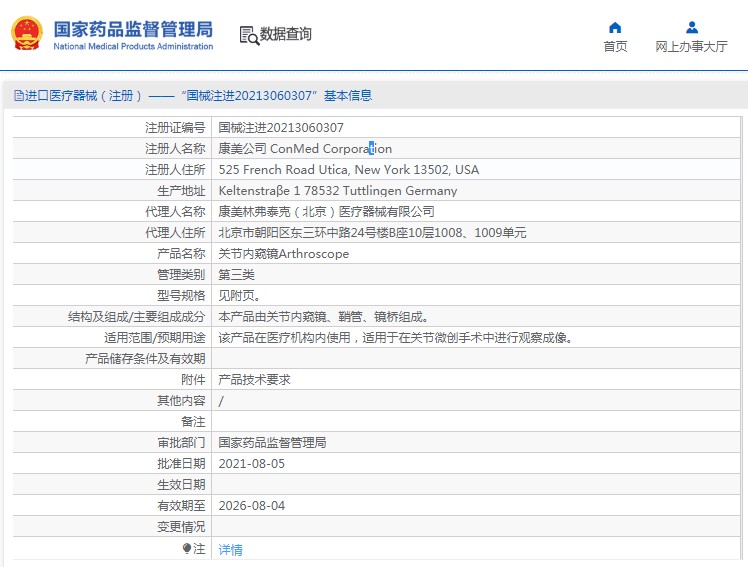This screenshot has width=748, height=567.
Task: Click the 代理人住所 row label
Action: tap(175, 233)
